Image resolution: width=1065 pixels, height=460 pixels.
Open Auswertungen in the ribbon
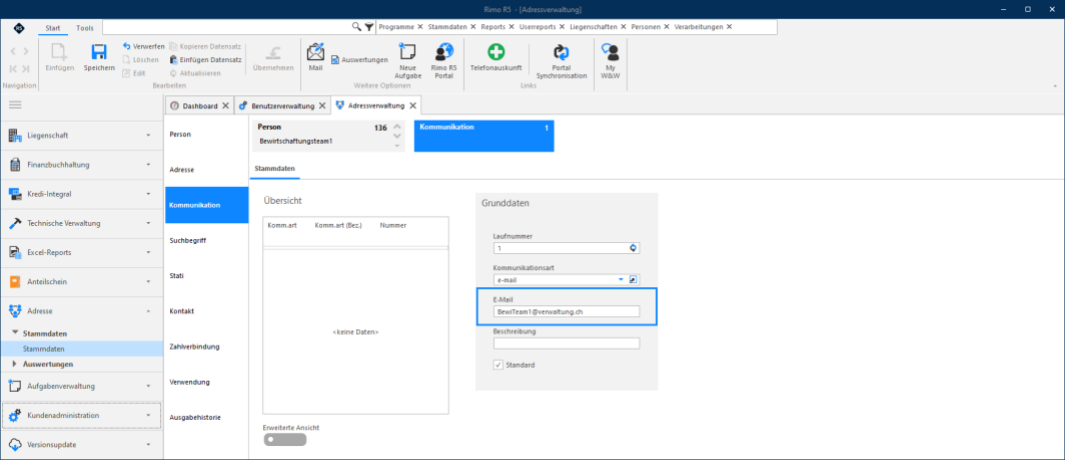(x=359, y=60)
